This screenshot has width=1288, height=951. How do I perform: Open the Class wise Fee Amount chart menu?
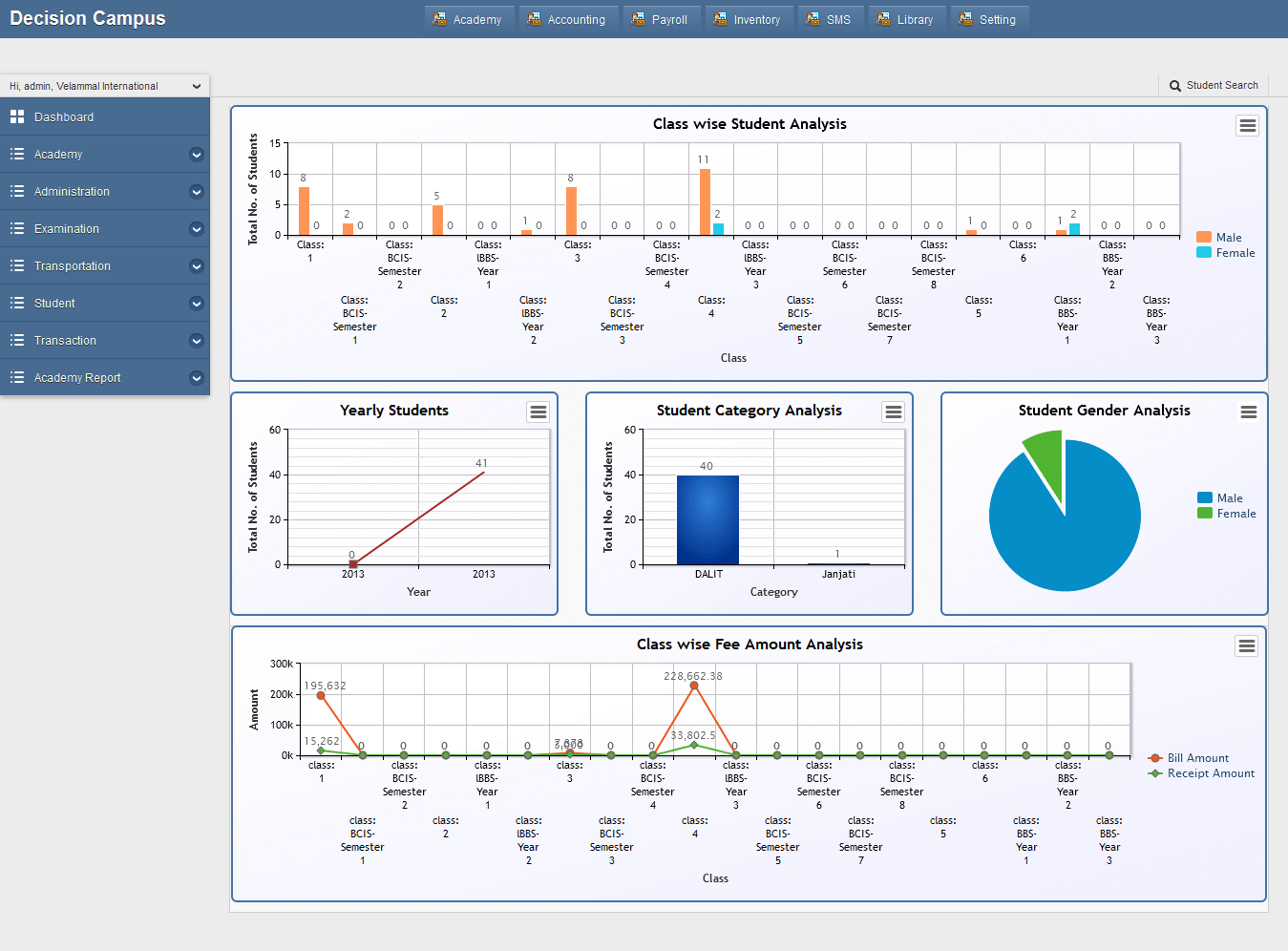point(1246,646)
